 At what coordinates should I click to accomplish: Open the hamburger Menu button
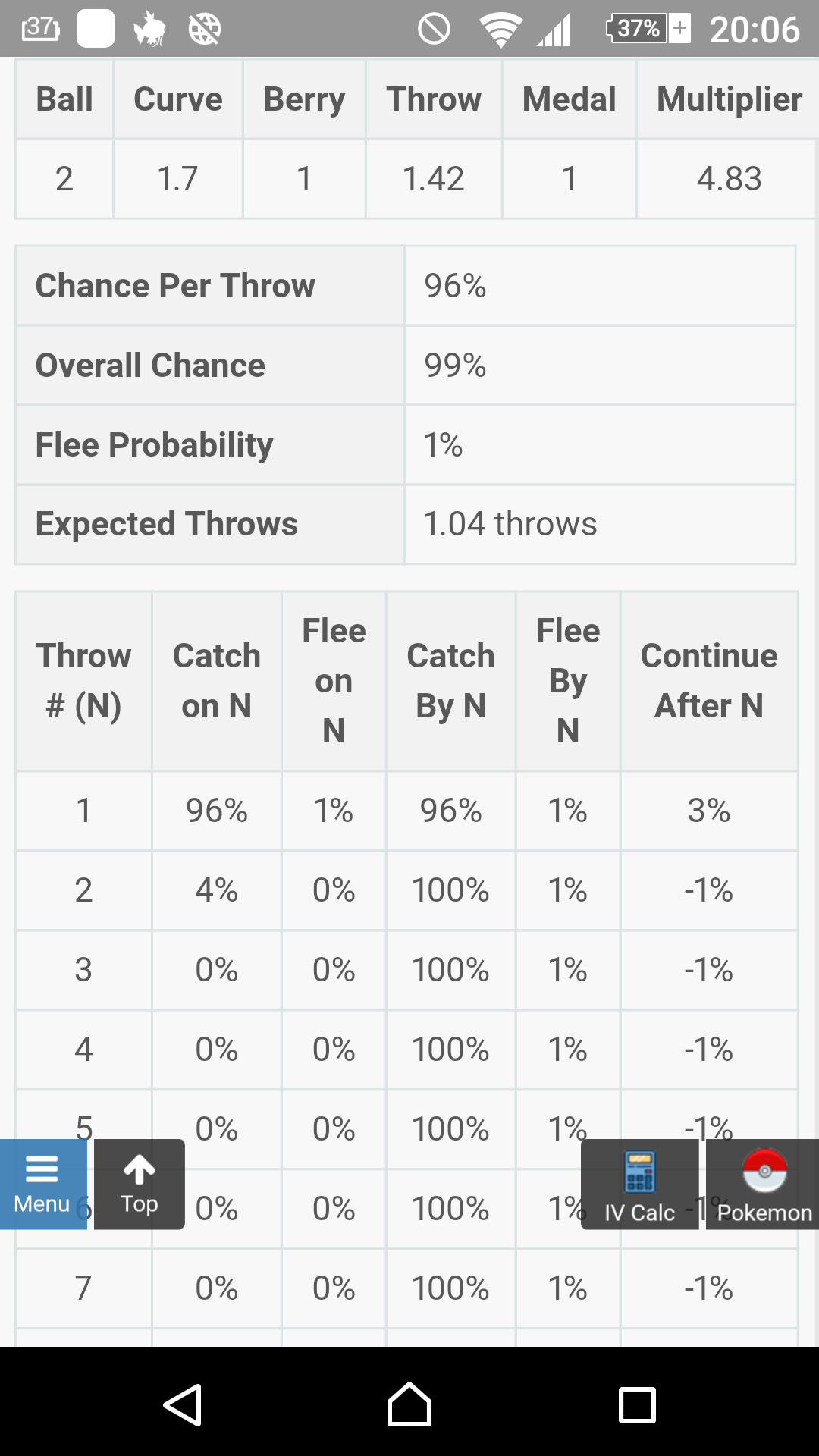point(42,1184)
